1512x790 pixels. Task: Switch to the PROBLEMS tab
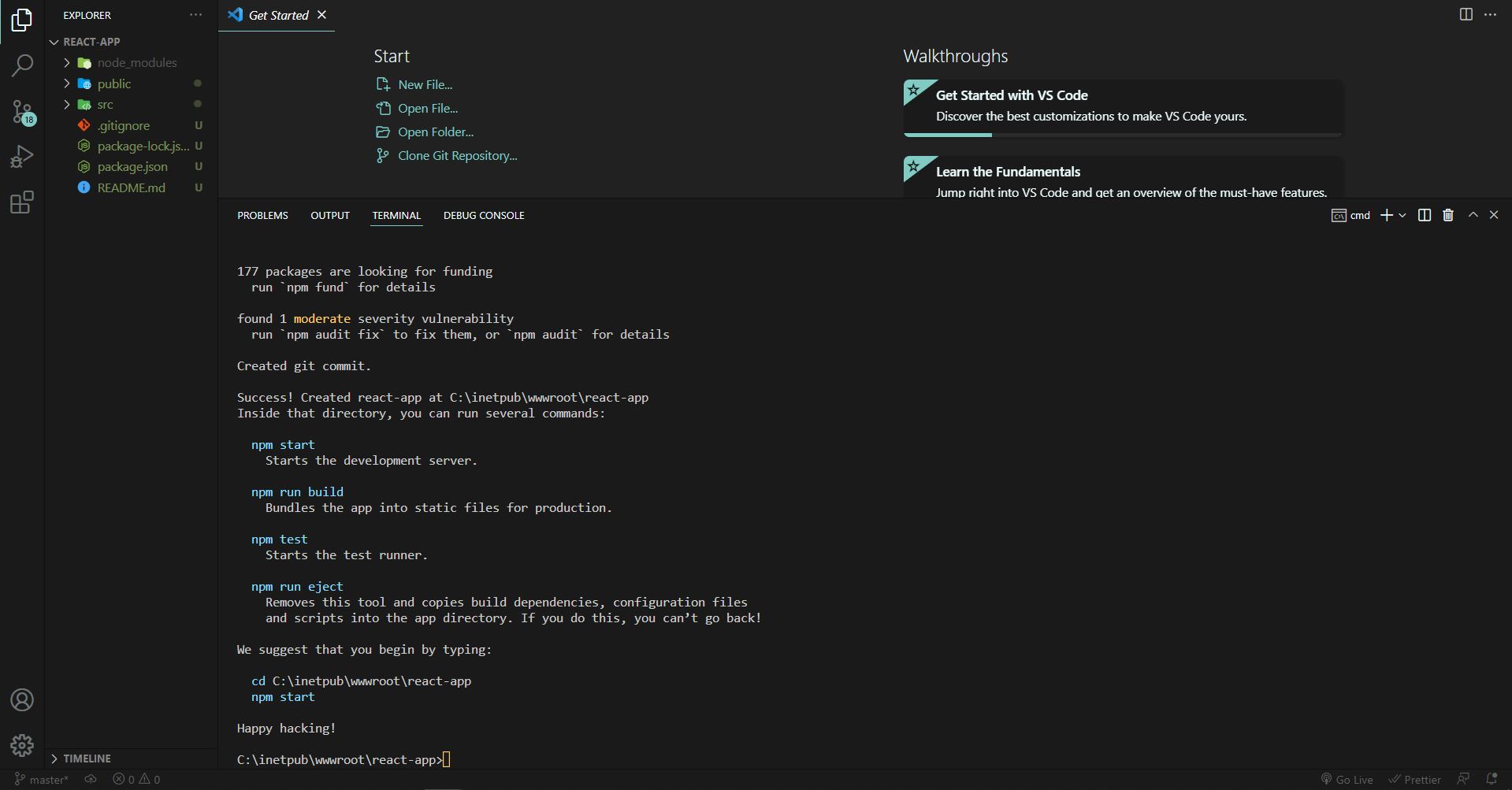pyautogui.click(x=262, y=215)
